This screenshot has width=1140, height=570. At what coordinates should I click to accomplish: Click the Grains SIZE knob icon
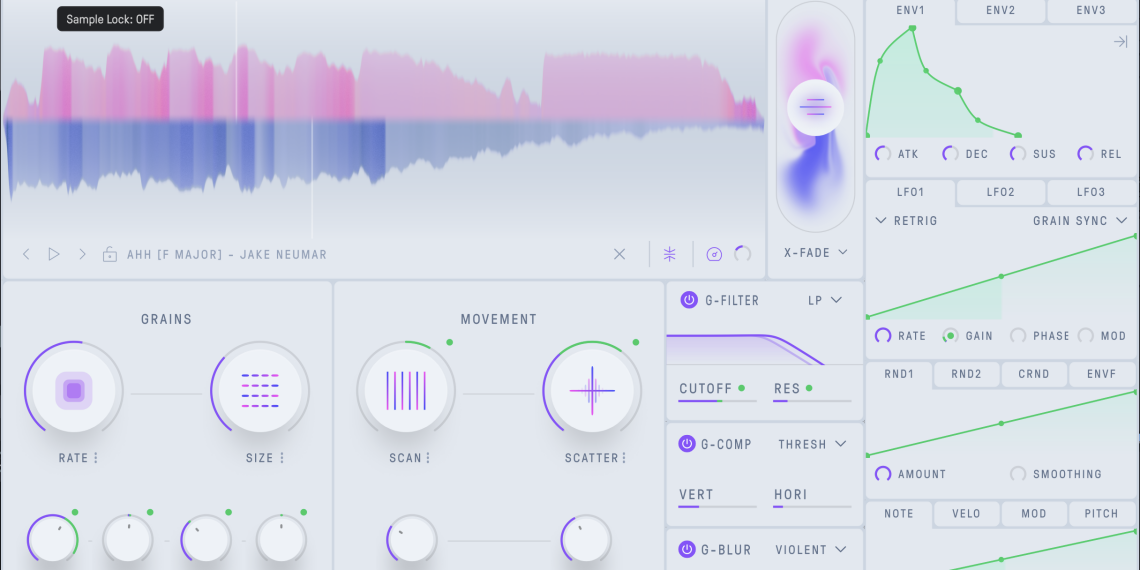click(260, 390)
